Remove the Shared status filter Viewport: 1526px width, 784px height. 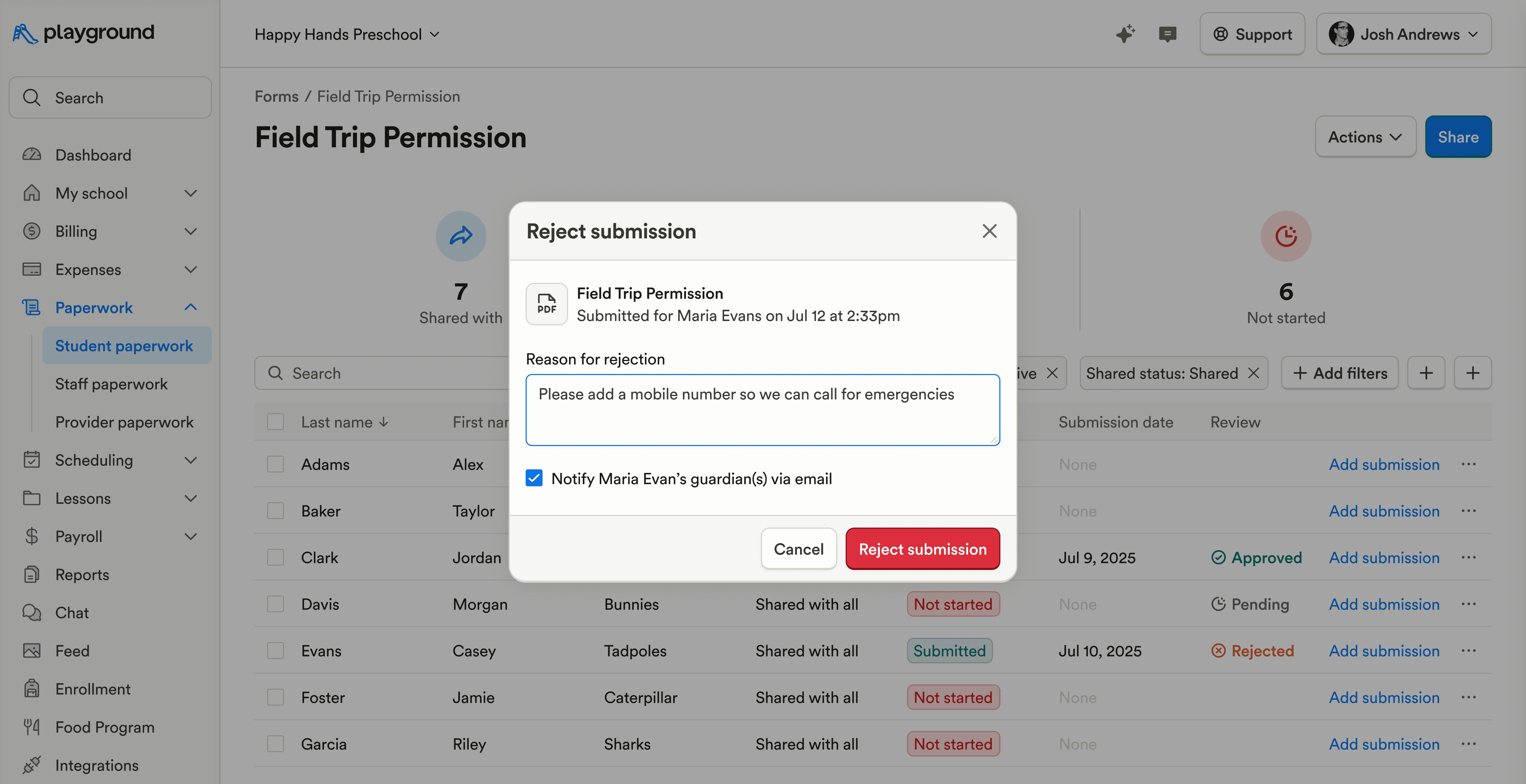point(1254,373)
